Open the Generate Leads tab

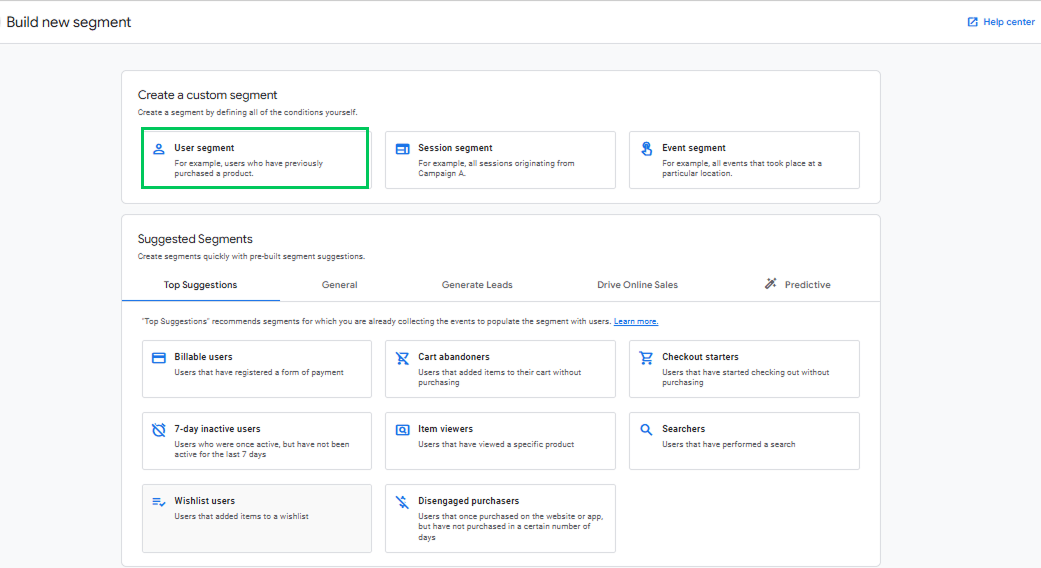point(477,285)
